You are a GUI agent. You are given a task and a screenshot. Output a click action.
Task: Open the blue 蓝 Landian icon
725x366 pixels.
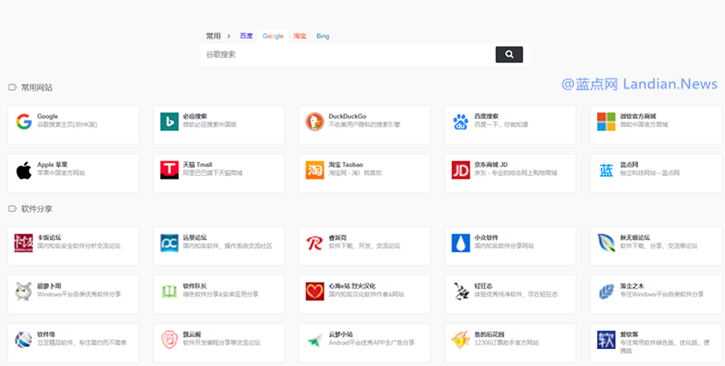click(606, 170)
